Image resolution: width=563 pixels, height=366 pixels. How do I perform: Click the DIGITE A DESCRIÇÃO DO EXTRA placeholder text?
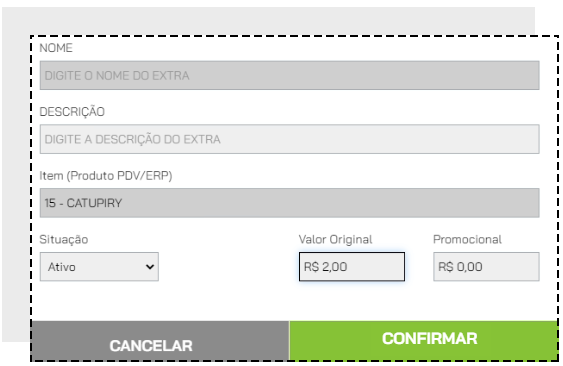tap(132, 139)
